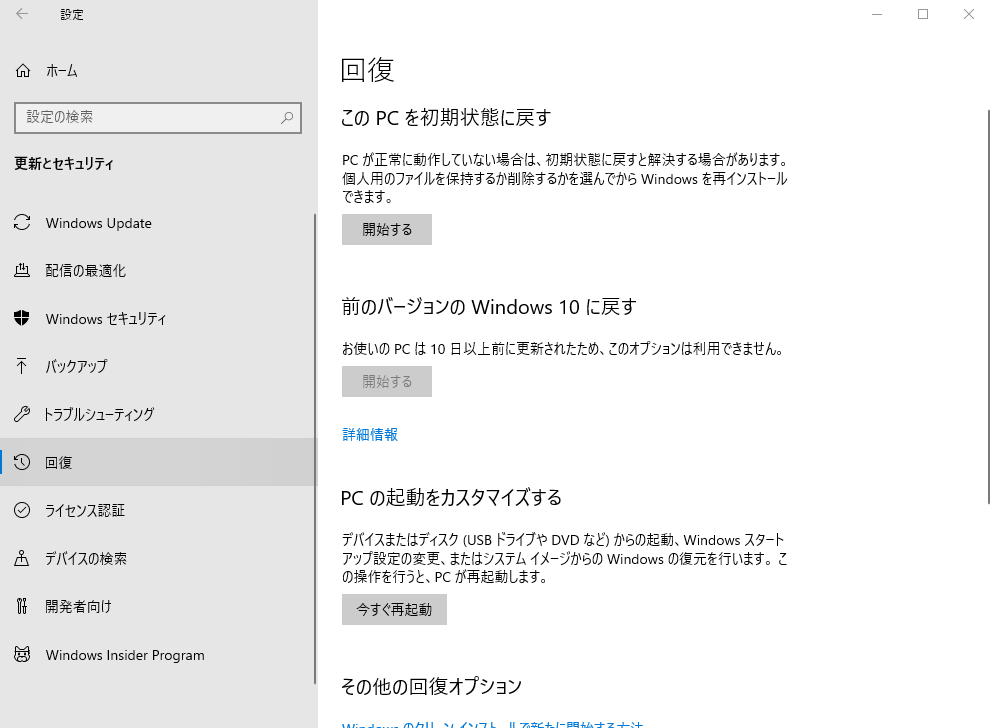The width and height of the screenshot is (990, 728).
Task: Select the Windows Insider Program icon
Action: pos(22,655)
